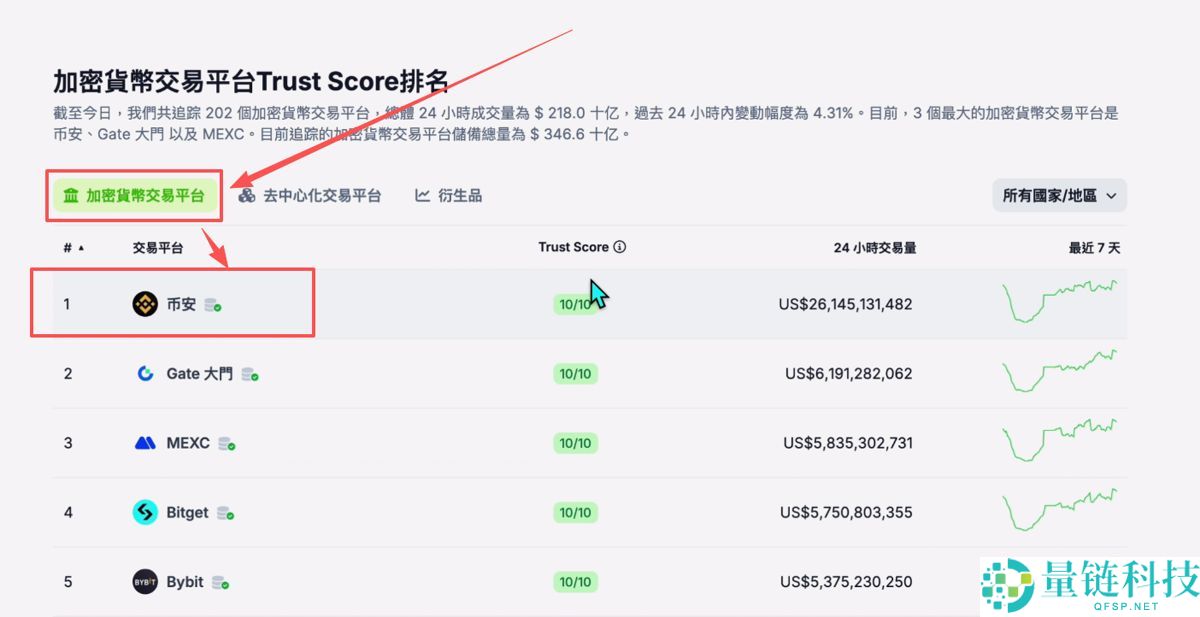This screenshot has width=1200, height=617.
Task: Click the 10/10 score badge for MEXC
Action: 575,443
